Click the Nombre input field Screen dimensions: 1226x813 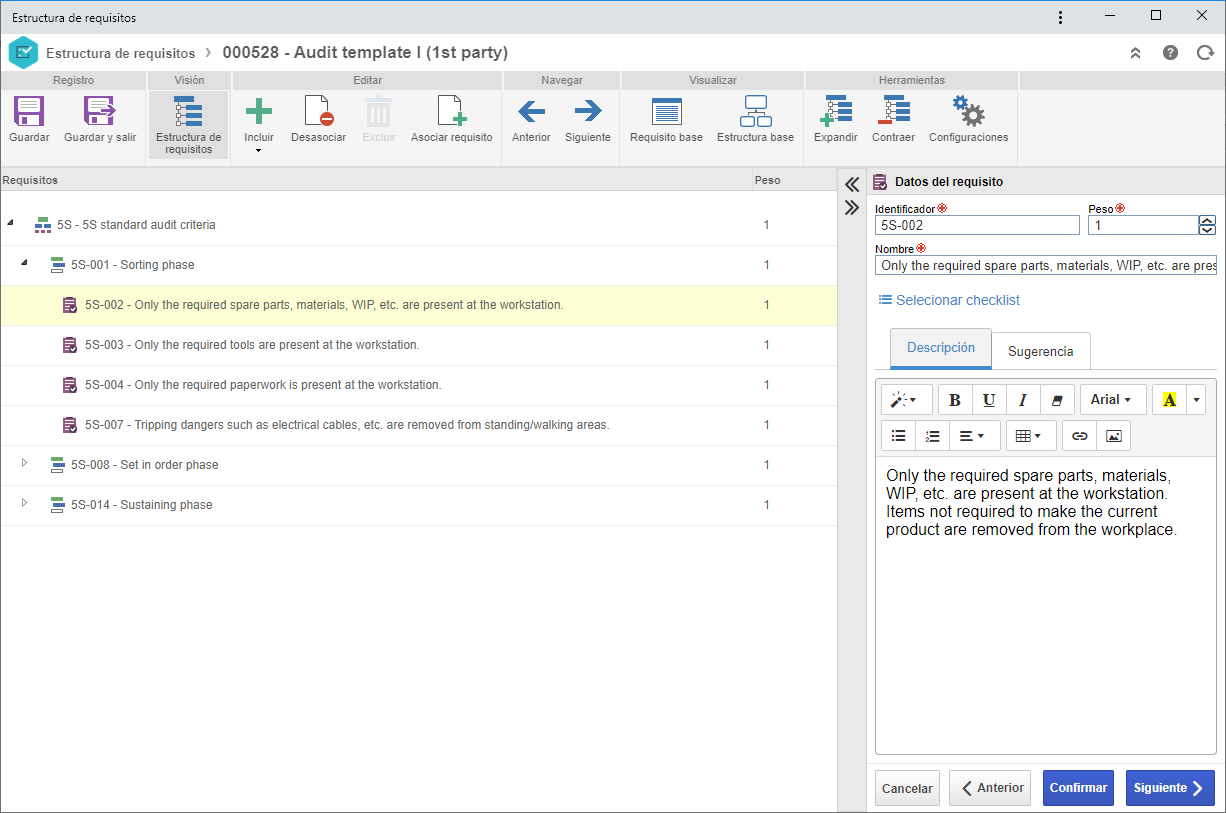(1046, 265)
